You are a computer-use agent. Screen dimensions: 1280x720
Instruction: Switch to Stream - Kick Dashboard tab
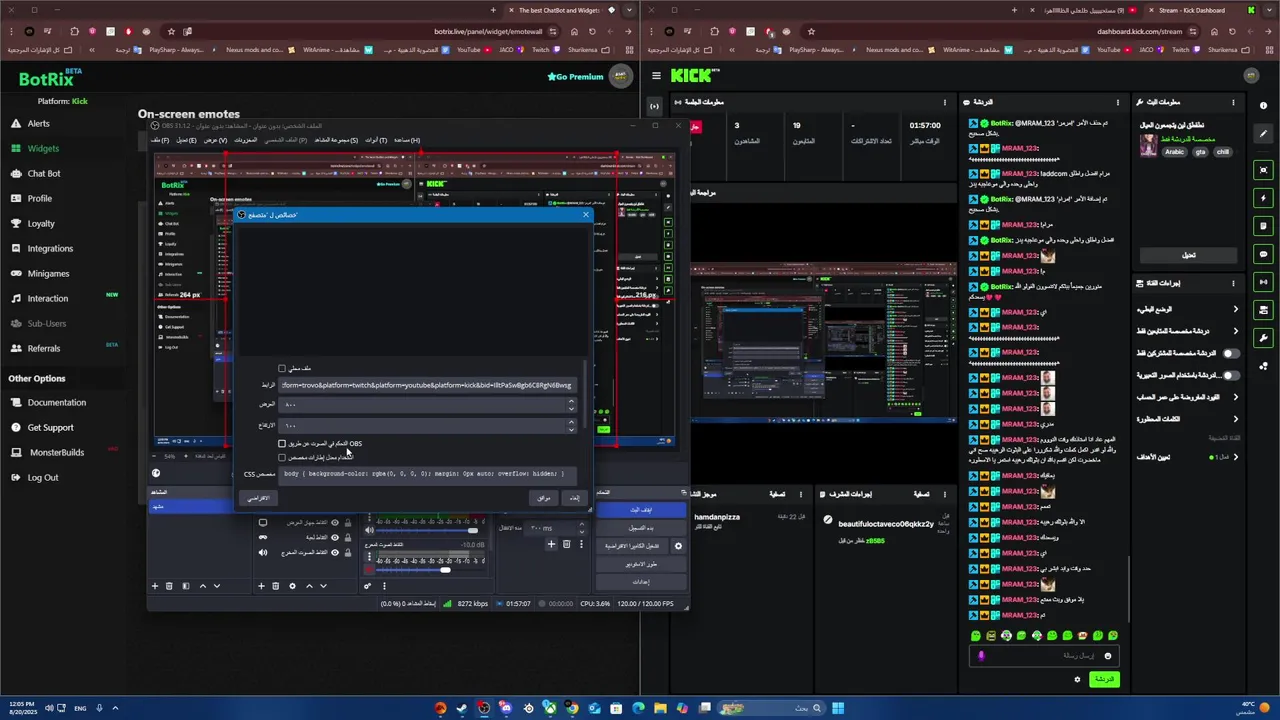(x=1191, y=10)
